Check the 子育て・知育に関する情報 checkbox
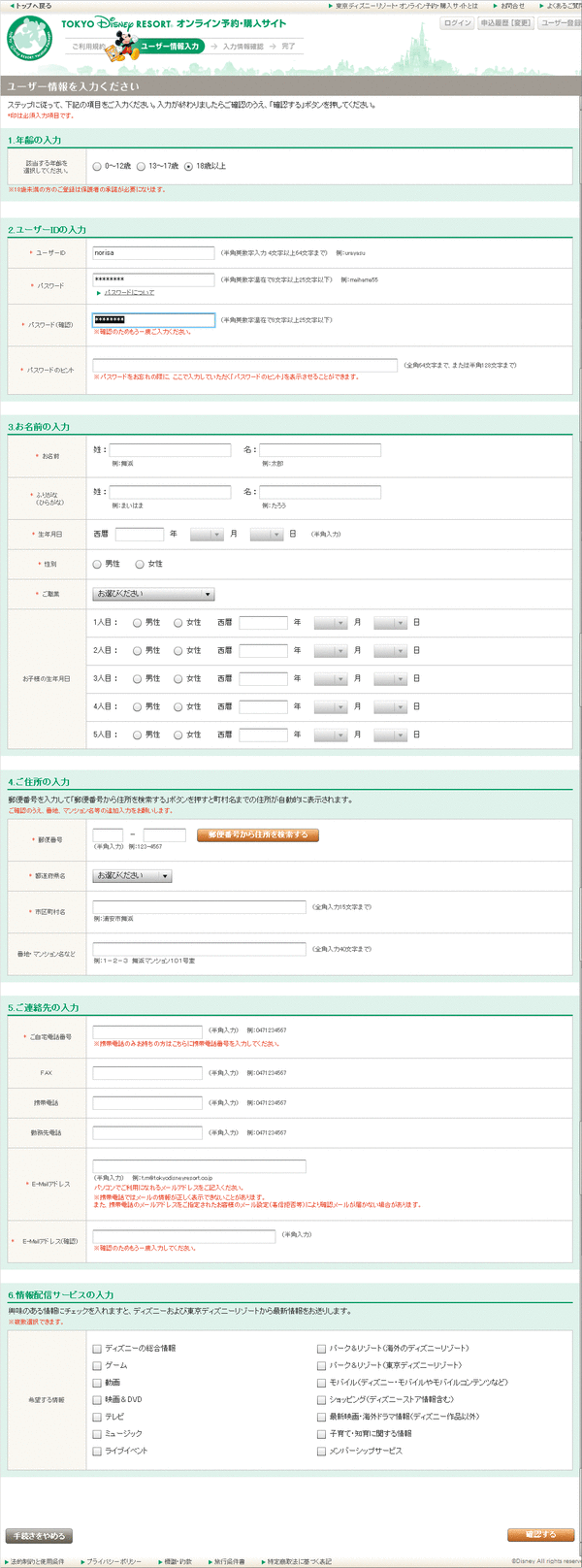 click(x=321, y=1434)
